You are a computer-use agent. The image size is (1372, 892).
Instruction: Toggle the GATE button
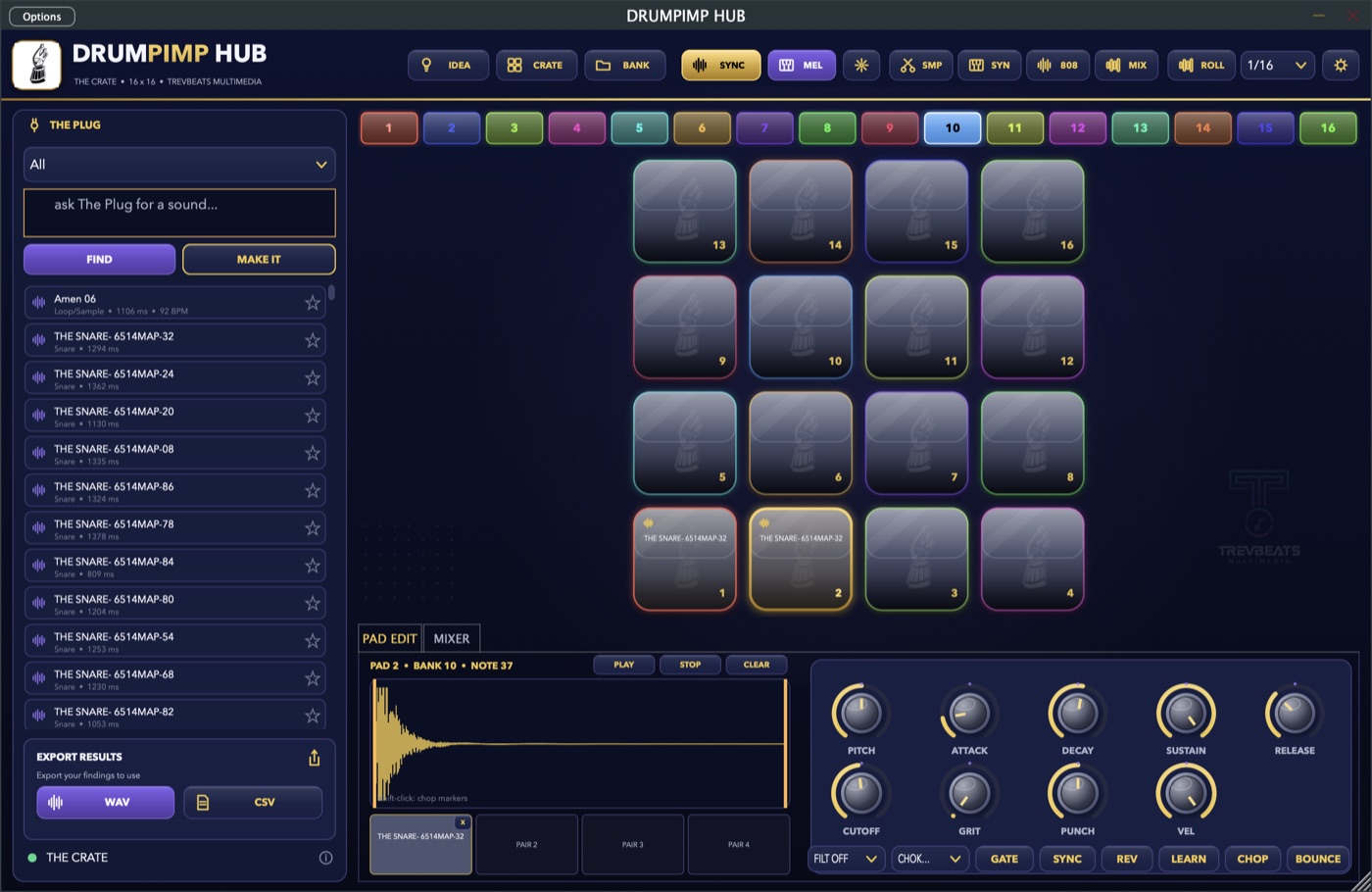click(1004, 859)
